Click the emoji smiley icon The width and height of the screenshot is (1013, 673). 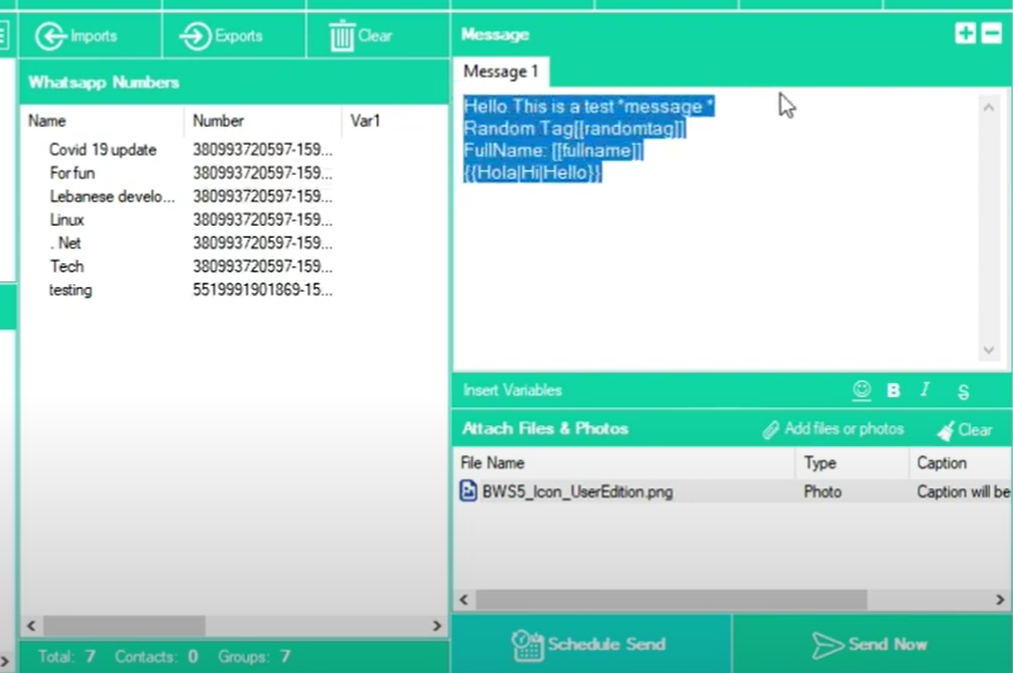pyautogui.click(x=861, y=390)
